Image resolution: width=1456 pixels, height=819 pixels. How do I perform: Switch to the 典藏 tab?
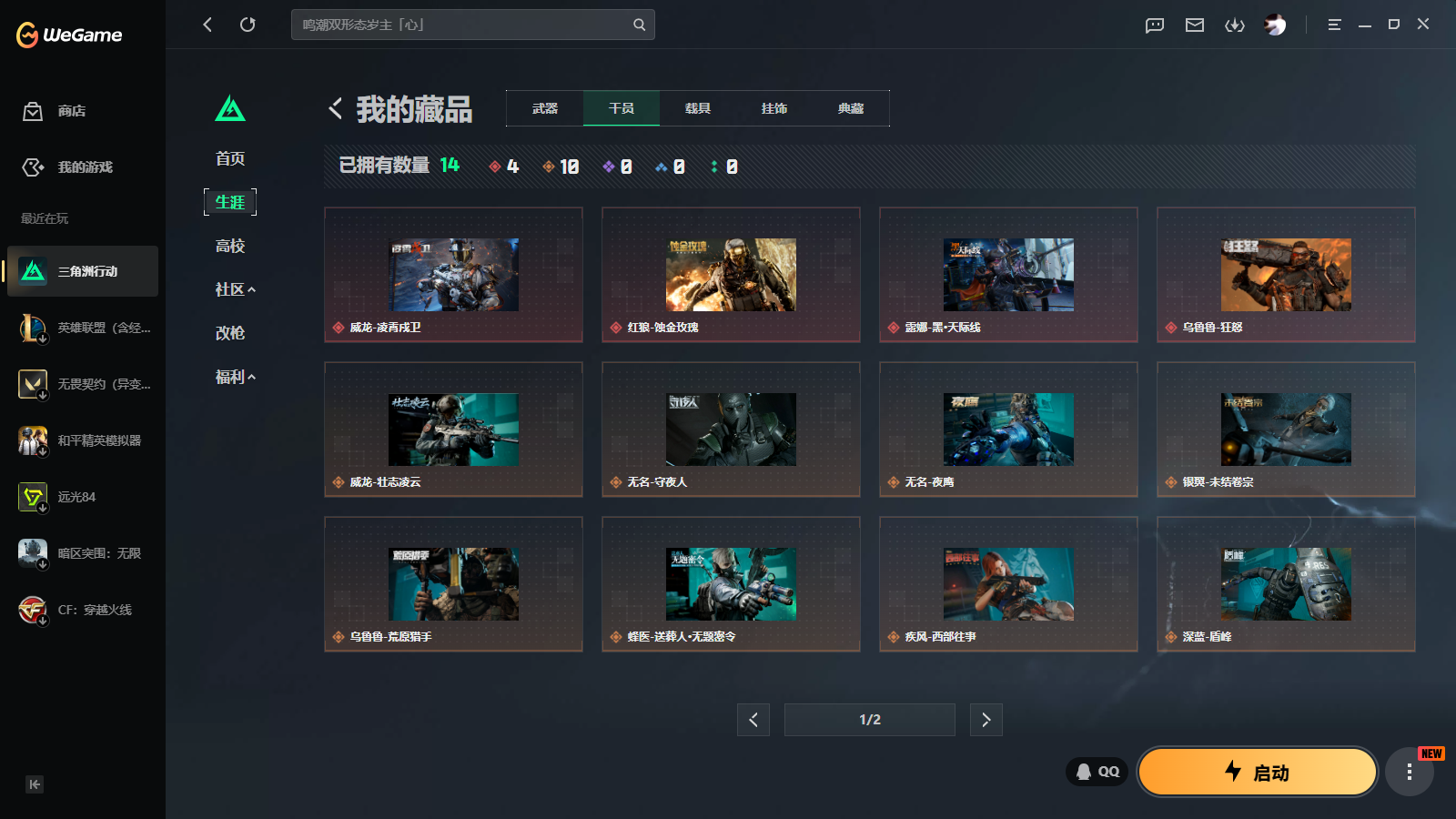pos(851,108)
